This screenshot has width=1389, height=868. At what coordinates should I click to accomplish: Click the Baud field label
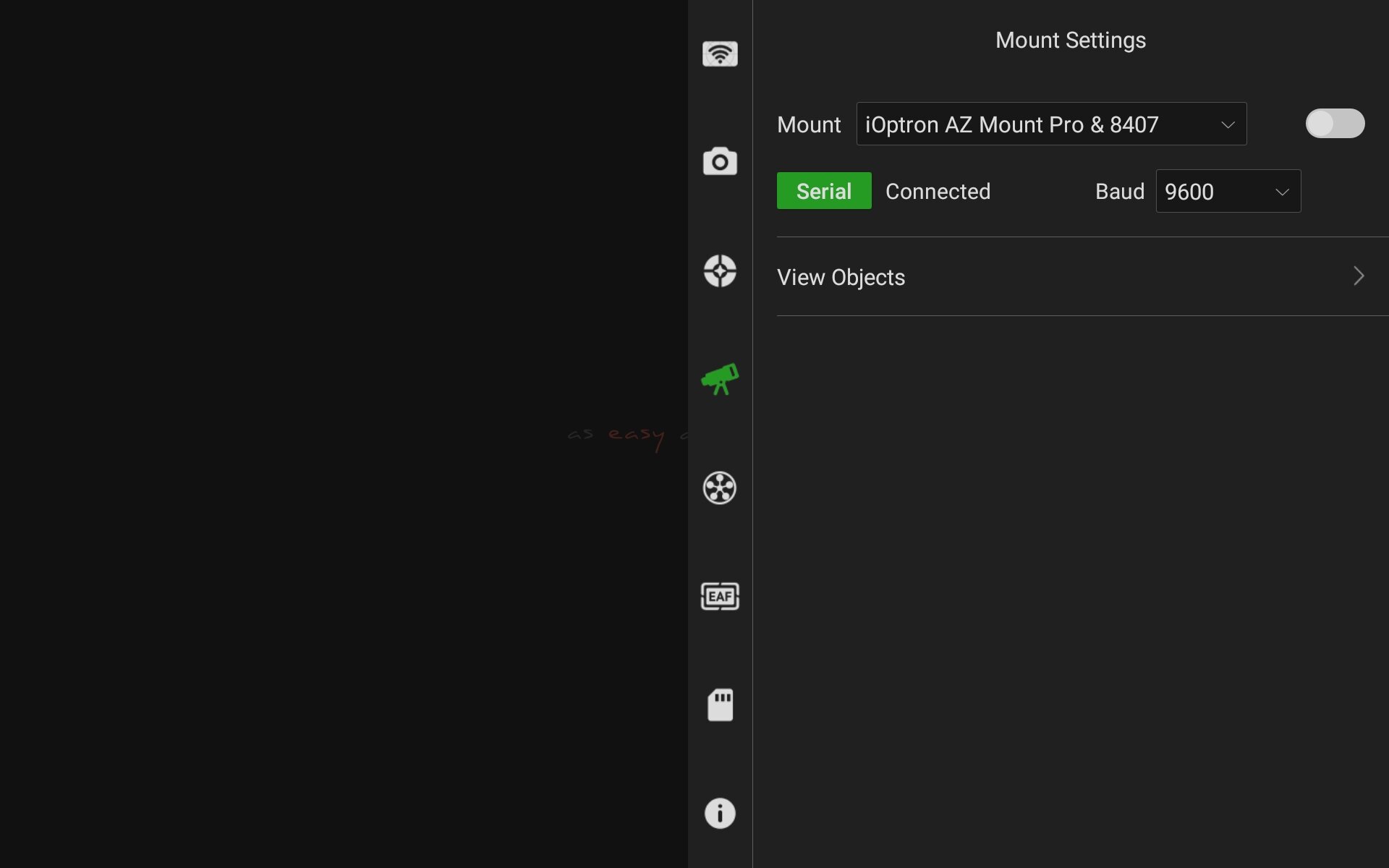(x=1119, y=192)
